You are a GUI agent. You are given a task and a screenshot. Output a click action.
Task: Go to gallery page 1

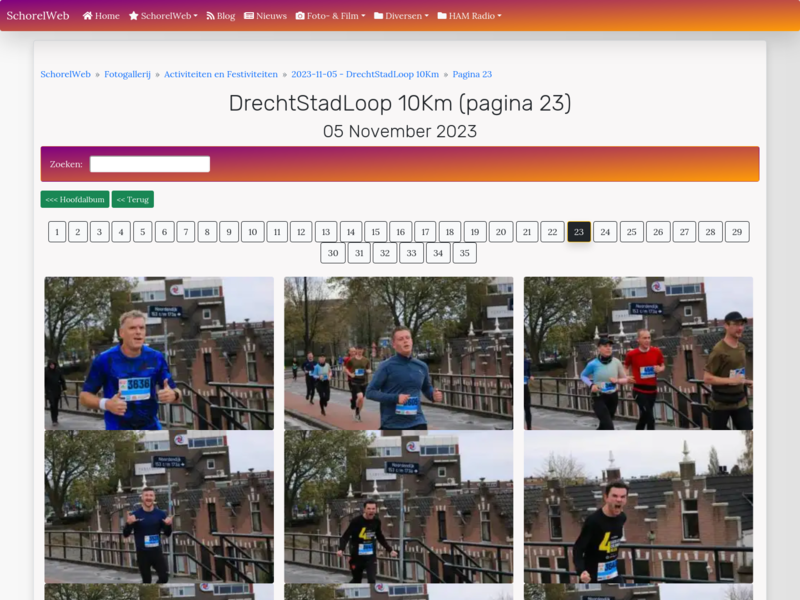tap(57, 232)
